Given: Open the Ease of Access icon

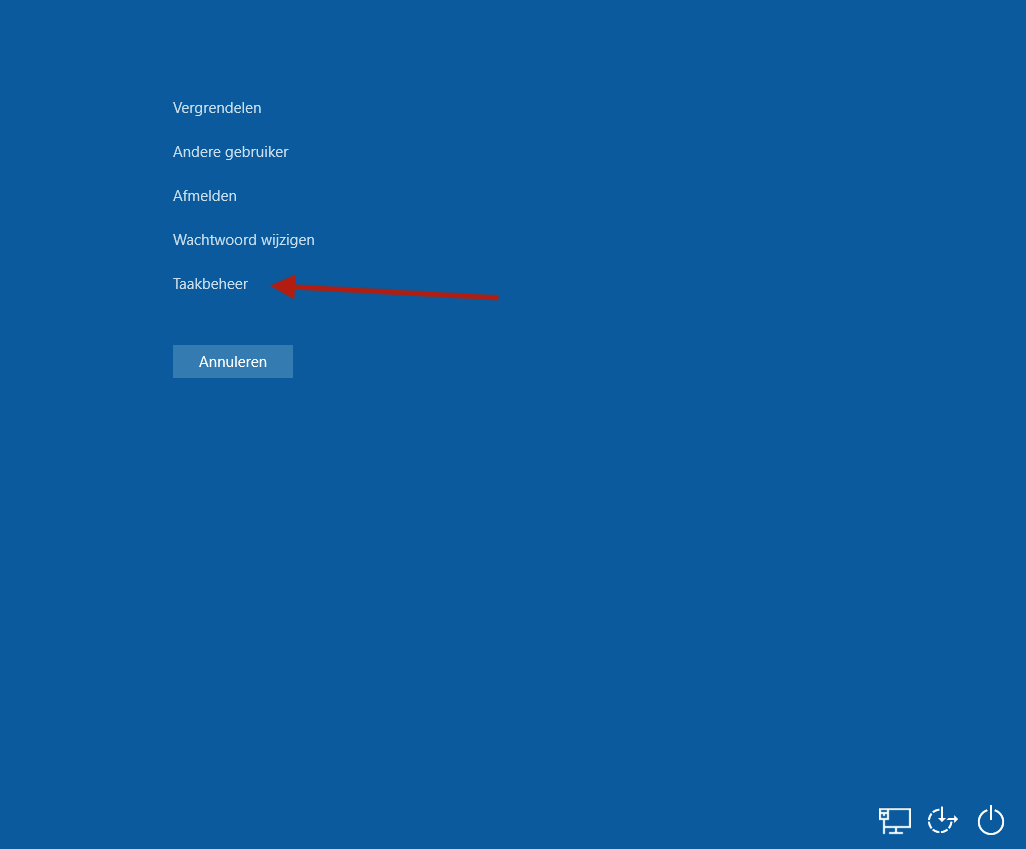Looking at the screenshot, I should (x=942, y=820).
